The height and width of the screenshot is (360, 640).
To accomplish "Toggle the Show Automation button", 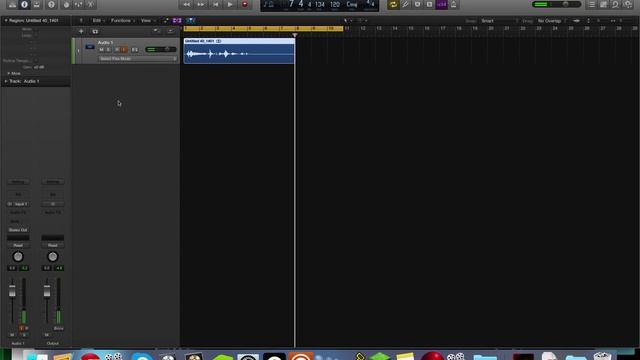I will click(166, 20).
